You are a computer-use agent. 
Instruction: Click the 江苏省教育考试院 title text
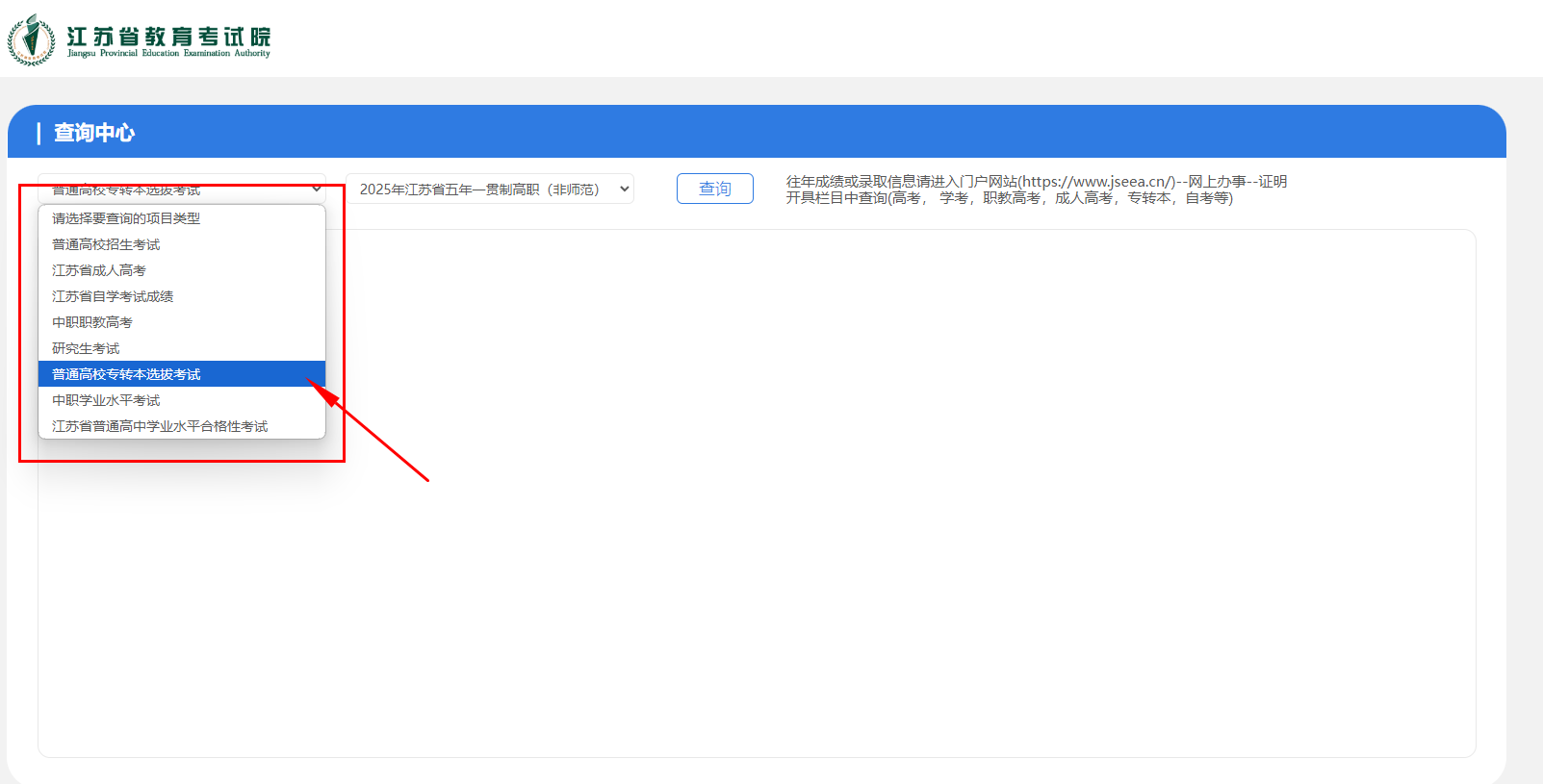[x=168, y=36]
